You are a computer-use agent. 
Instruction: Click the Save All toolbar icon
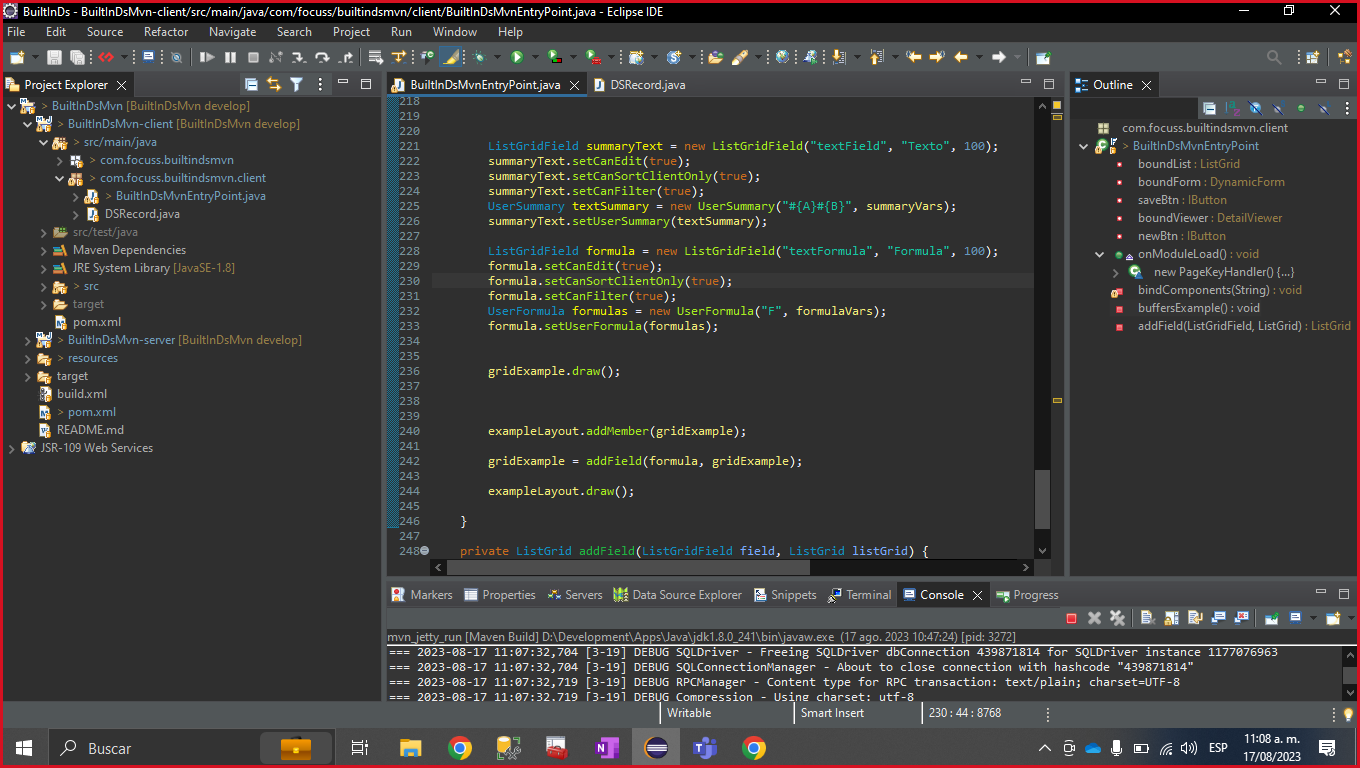[x=76, y=57]
